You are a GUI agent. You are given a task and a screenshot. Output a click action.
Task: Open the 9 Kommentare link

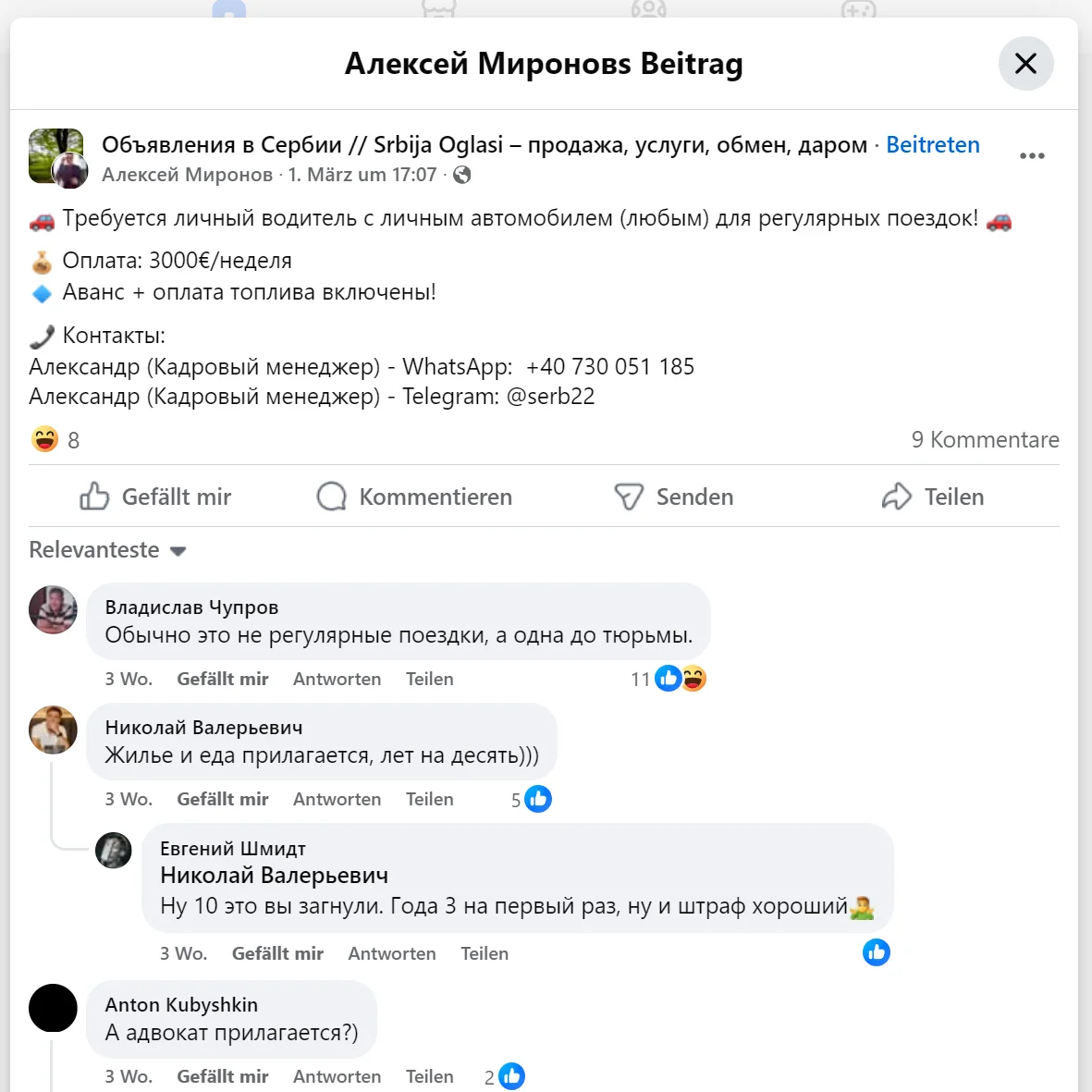point(985,439)
